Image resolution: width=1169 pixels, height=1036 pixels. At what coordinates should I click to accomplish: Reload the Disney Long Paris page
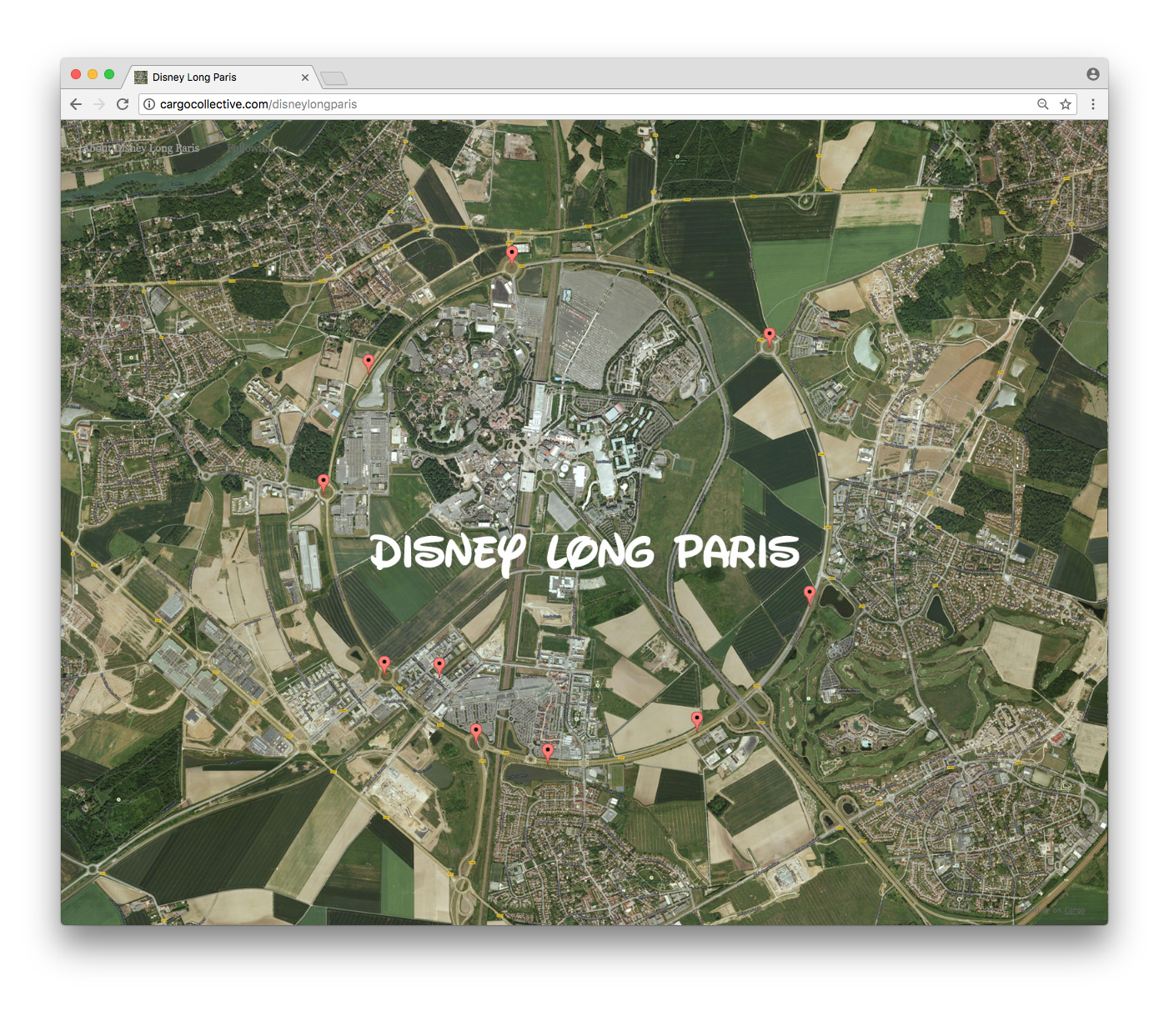click(123, 104)
